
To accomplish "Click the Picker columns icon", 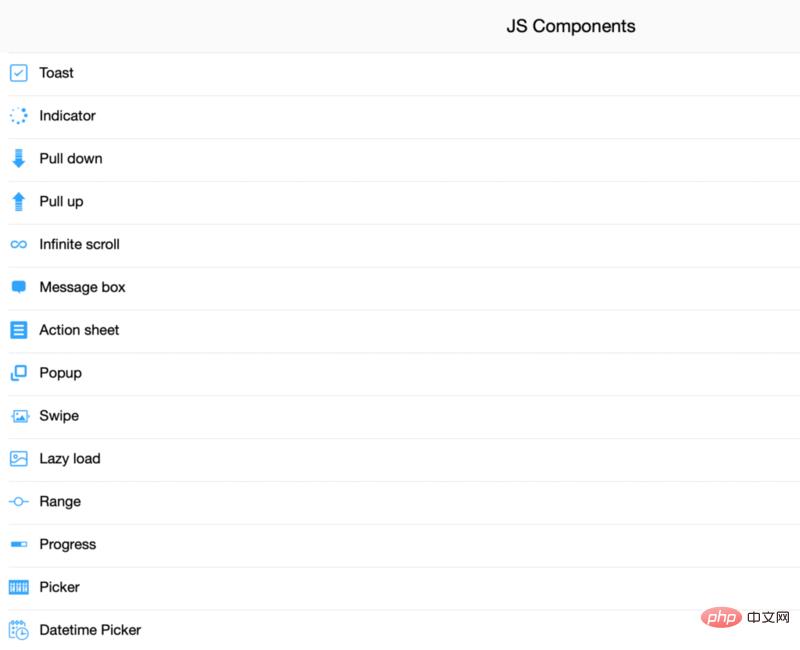I will point(18,587).
